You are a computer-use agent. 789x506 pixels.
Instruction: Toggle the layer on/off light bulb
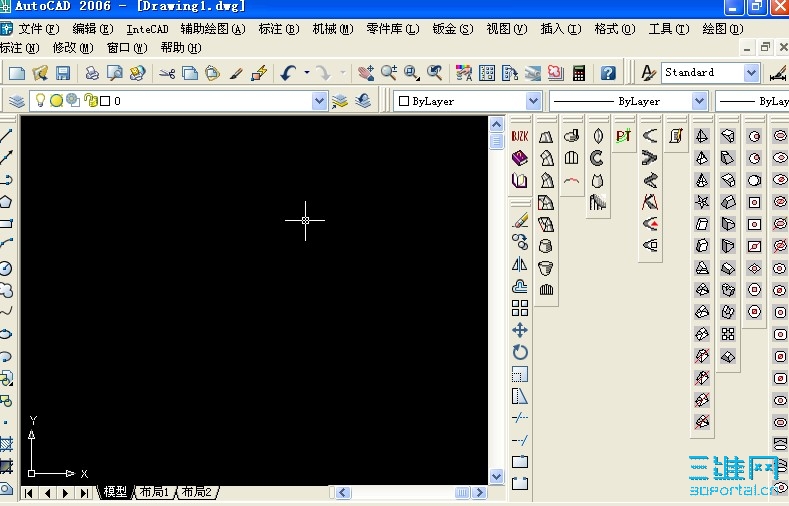(x=40, y=101)
